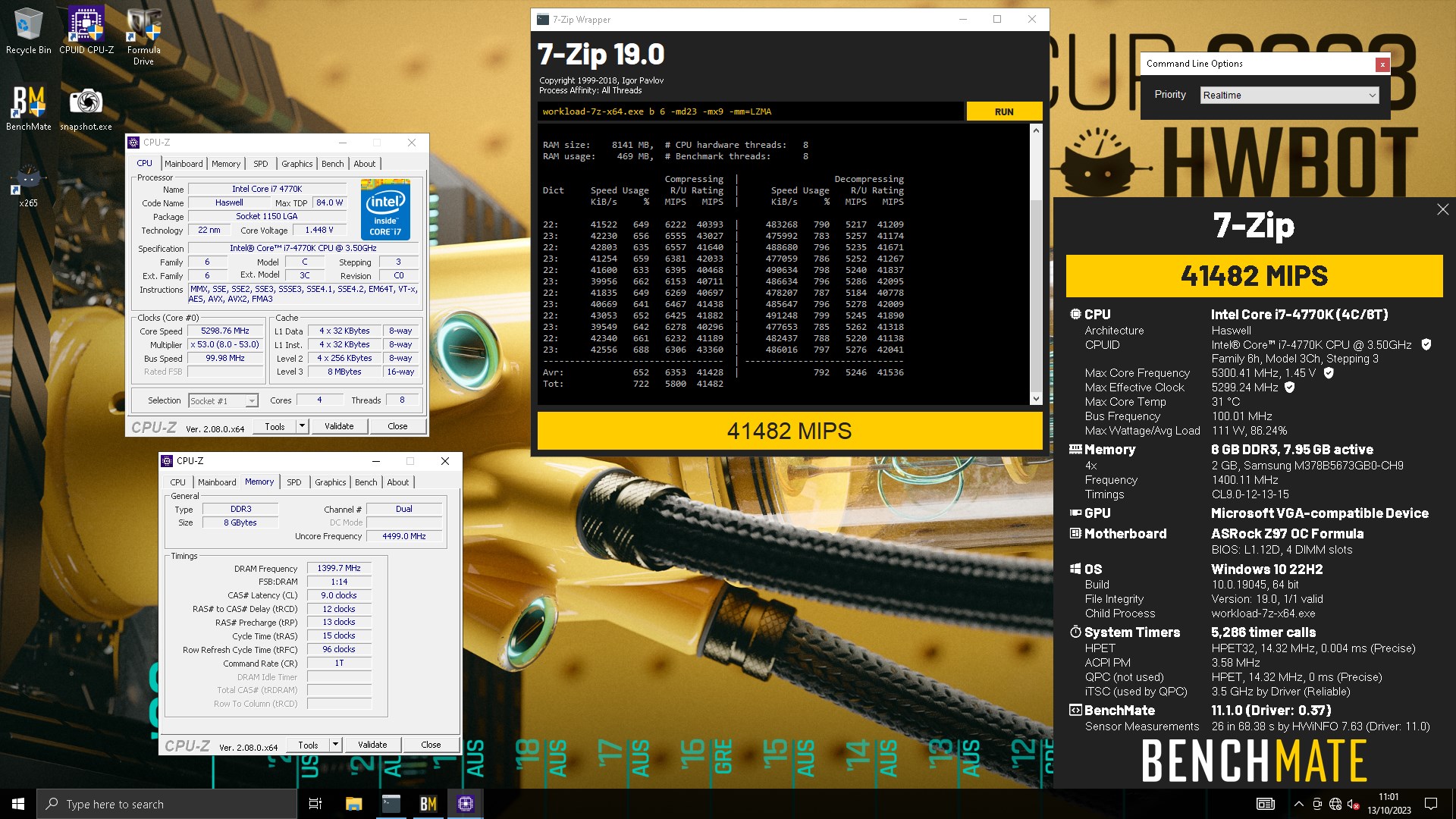Select CPU-Z taskbar icon
The width and height of the screenshot is (1456, 819).
coord(466,804)
